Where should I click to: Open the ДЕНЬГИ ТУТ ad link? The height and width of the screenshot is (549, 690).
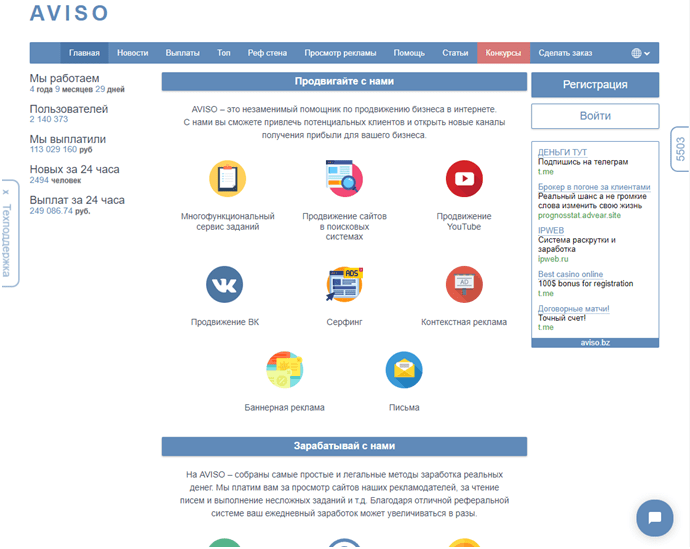(x=562, y=152)
